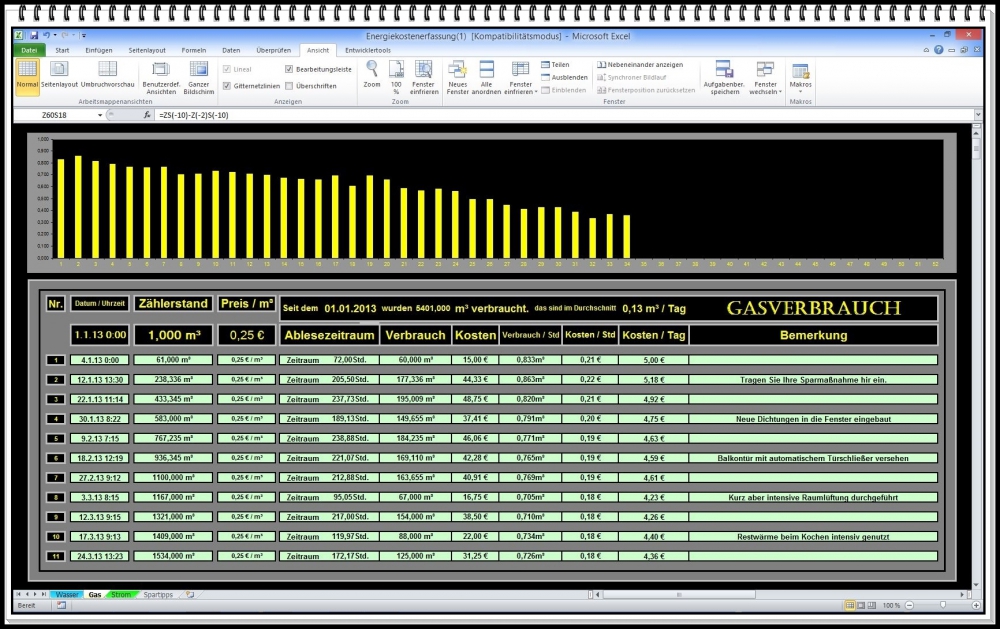Uncheck the Bearbeitungsleiste checkbox
Viewport: 1000px width, 629px height.
tap(289, 69)
